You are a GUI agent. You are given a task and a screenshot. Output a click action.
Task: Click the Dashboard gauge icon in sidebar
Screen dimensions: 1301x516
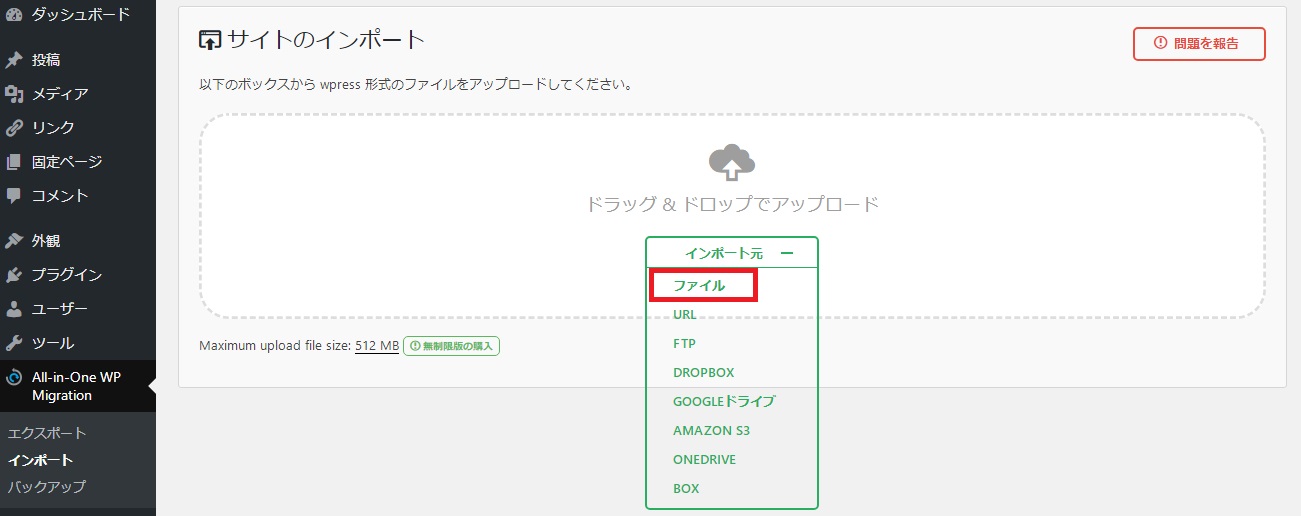coord(14,14)
